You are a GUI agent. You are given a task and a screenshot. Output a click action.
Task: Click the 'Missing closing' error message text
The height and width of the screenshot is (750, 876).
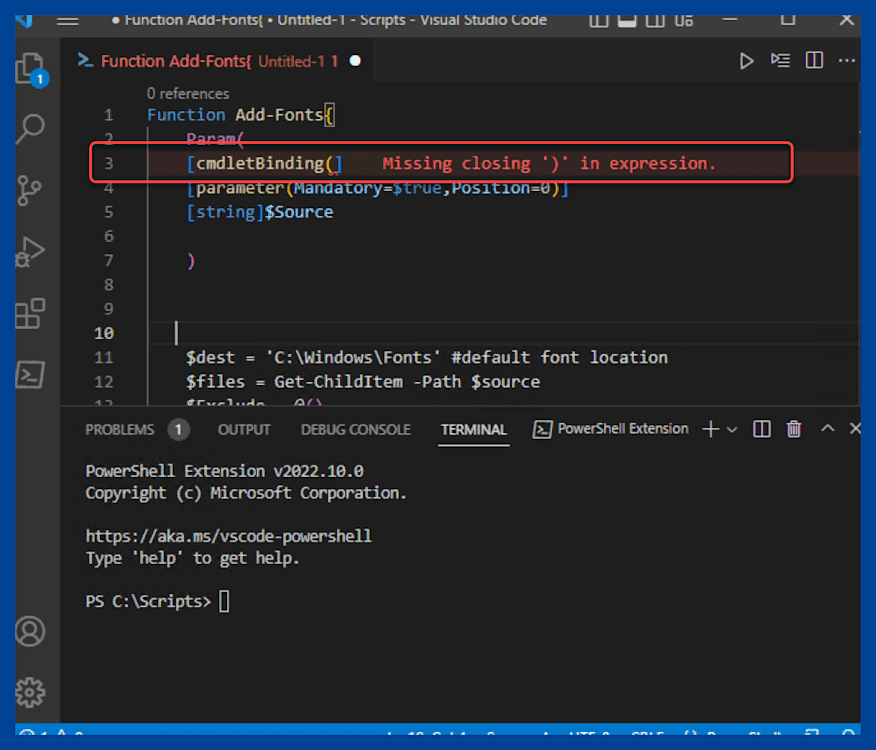point(549,163)
